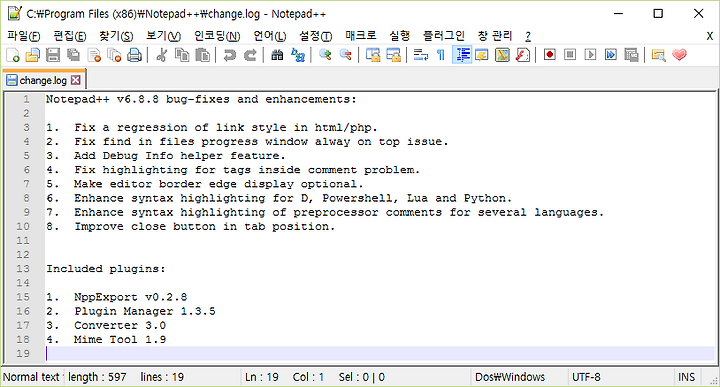Click line number 13 in the margin
This screenshot has width=720, height=387.
pyautogui.click(x=23, y=269)
